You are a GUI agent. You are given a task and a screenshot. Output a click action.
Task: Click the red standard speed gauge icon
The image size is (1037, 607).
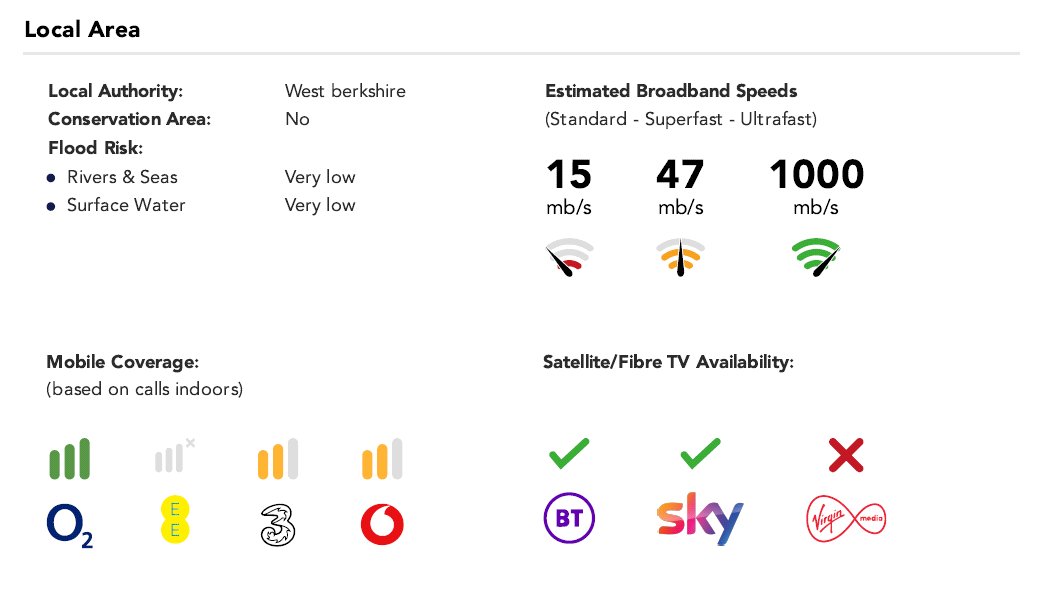point(569,257)
